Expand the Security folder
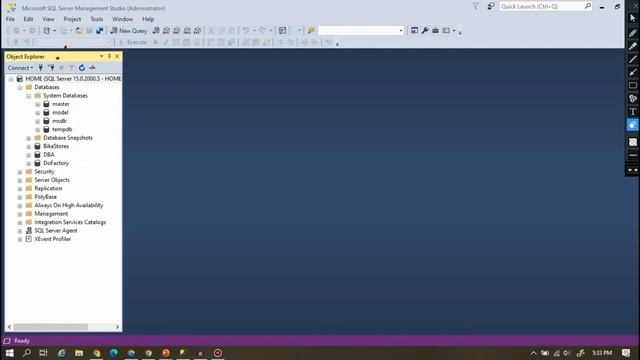The image size is (640, 360). (x=20, y=172)
